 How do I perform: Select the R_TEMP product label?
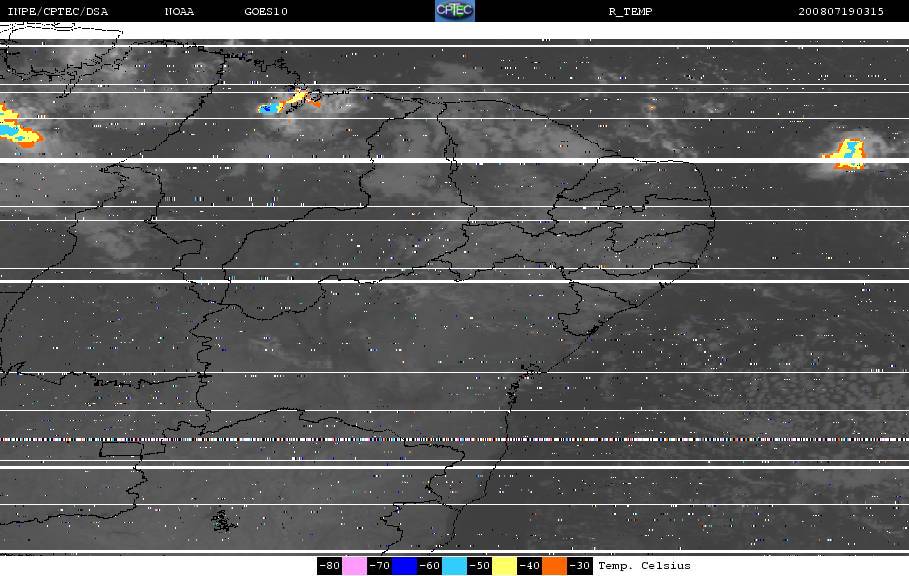click(x=631, y=12)
